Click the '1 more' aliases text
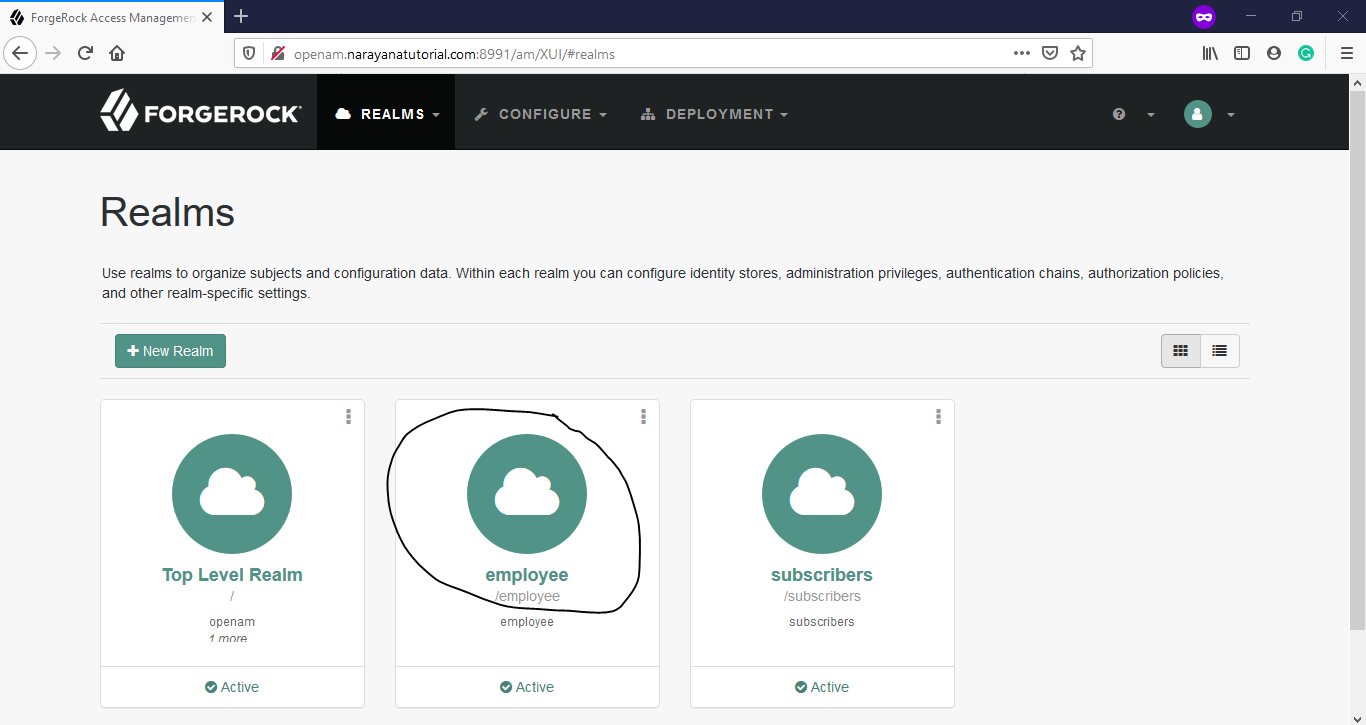 pos(228,639)
